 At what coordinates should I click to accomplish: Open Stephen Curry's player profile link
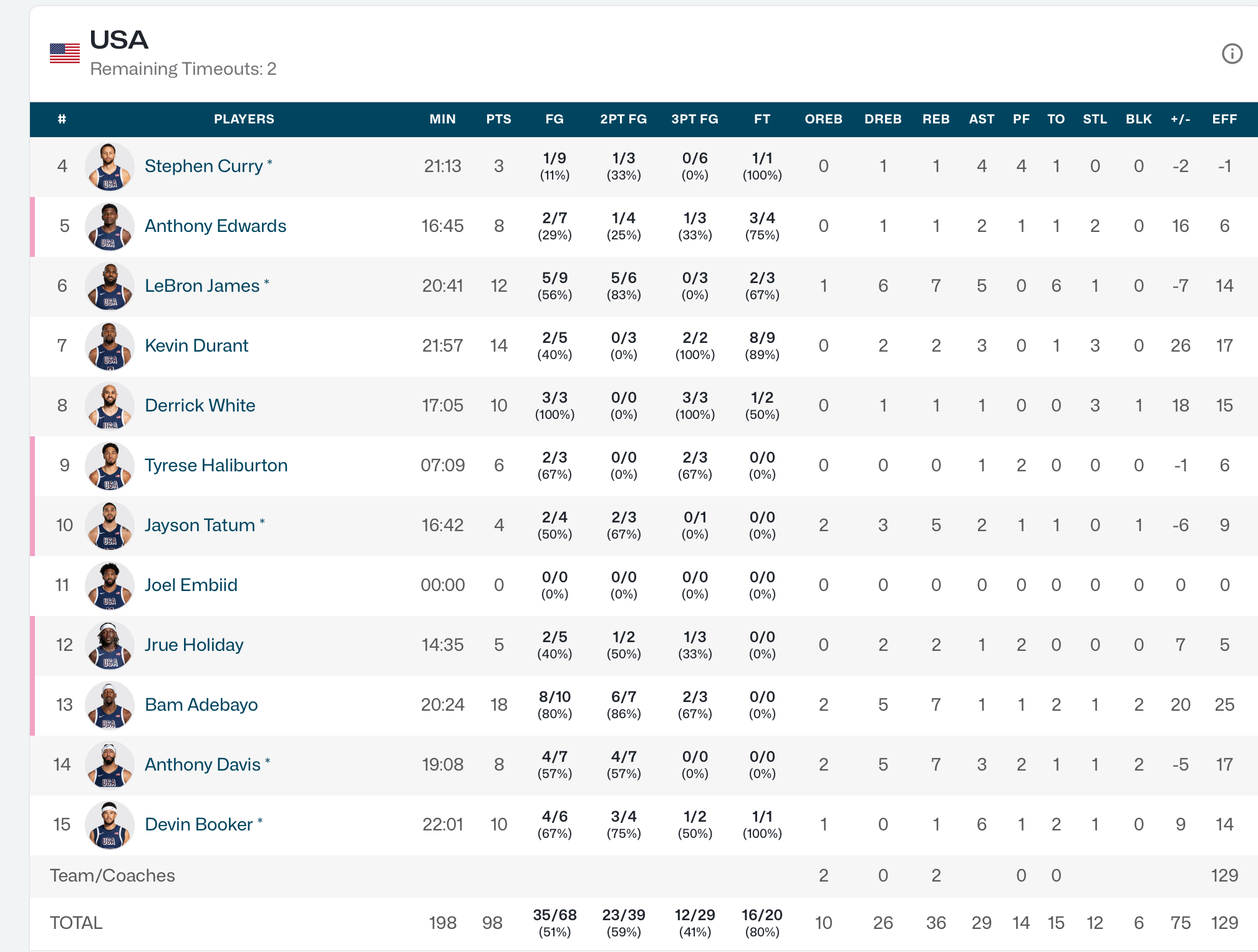(203, 166)
